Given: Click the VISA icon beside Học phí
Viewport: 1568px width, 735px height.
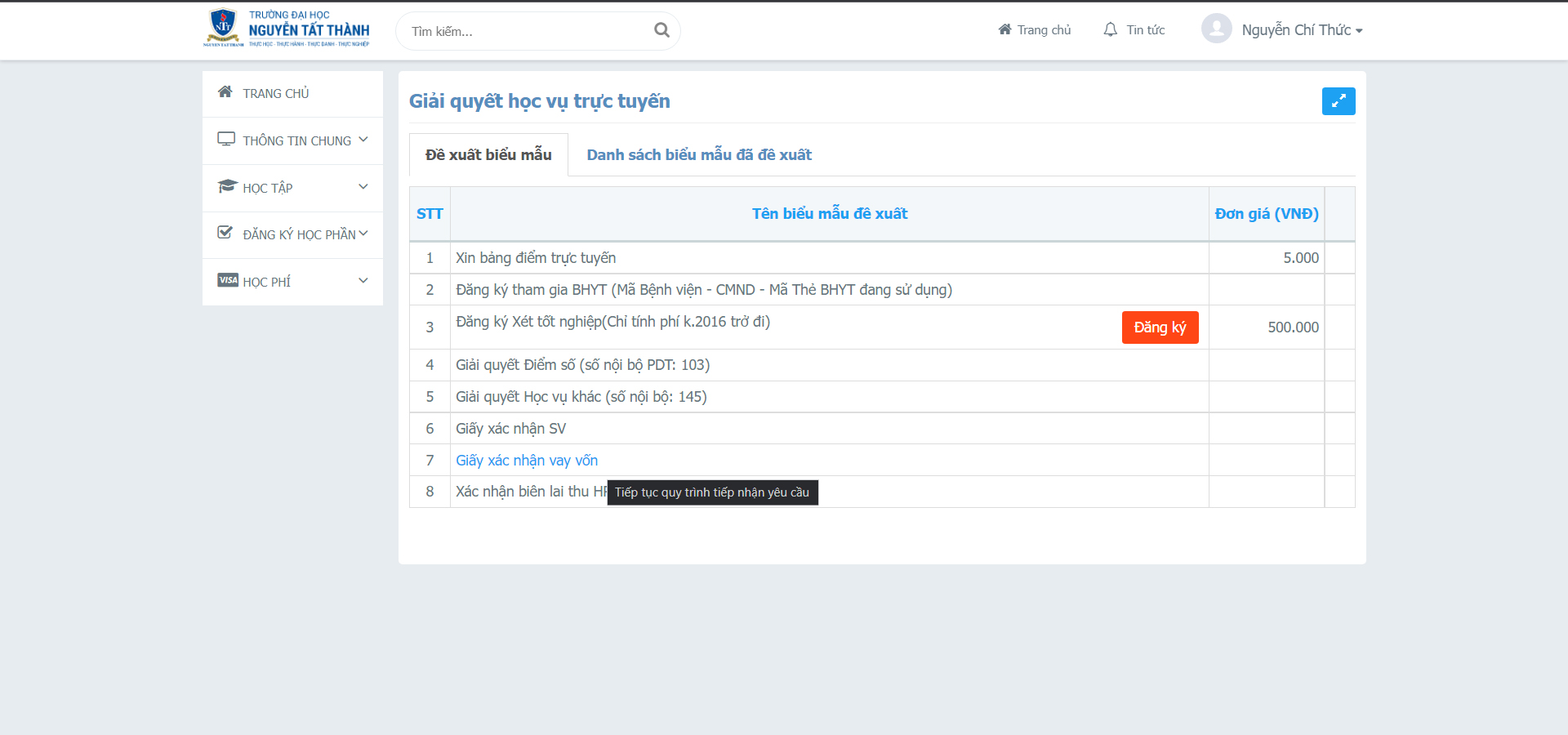Looking at the screenshot, I should [x=228, y=281].
